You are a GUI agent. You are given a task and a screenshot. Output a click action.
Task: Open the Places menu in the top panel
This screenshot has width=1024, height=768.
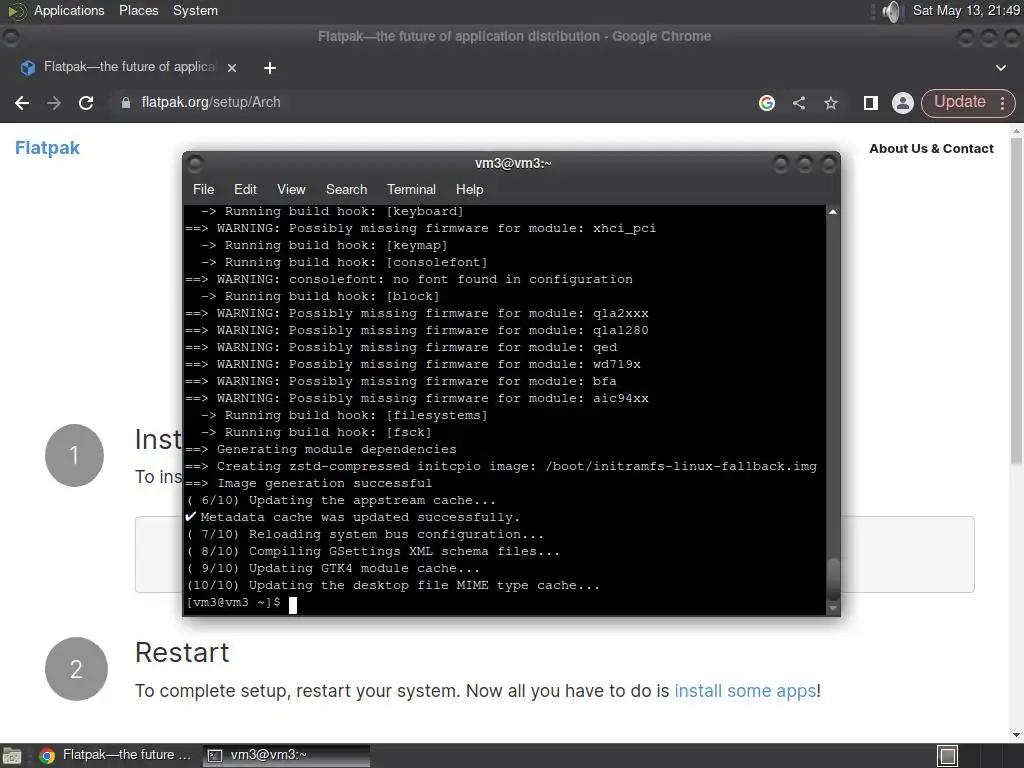point(138,10)
